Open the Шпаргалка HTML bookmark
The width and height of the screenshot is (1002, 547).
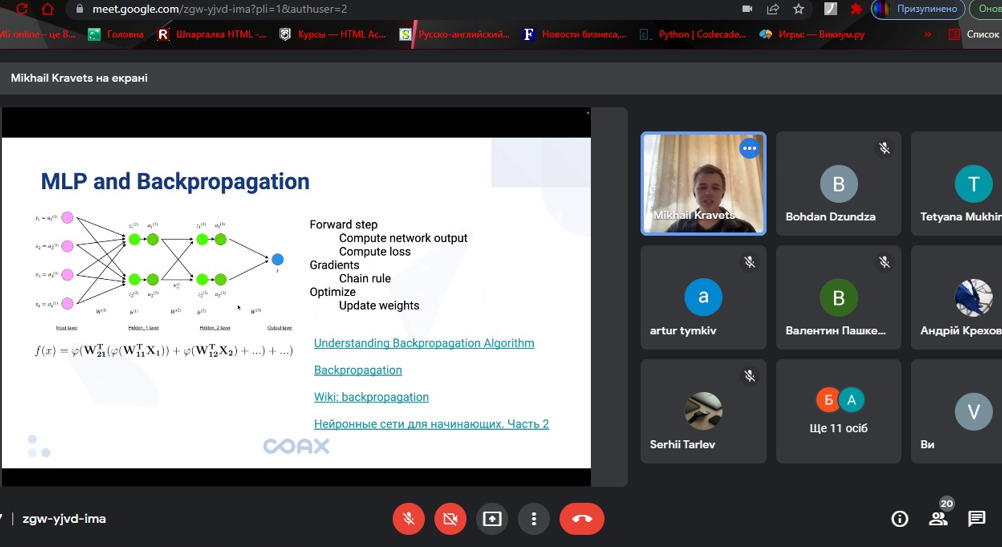pyautogui.click(x=212, y=34)
